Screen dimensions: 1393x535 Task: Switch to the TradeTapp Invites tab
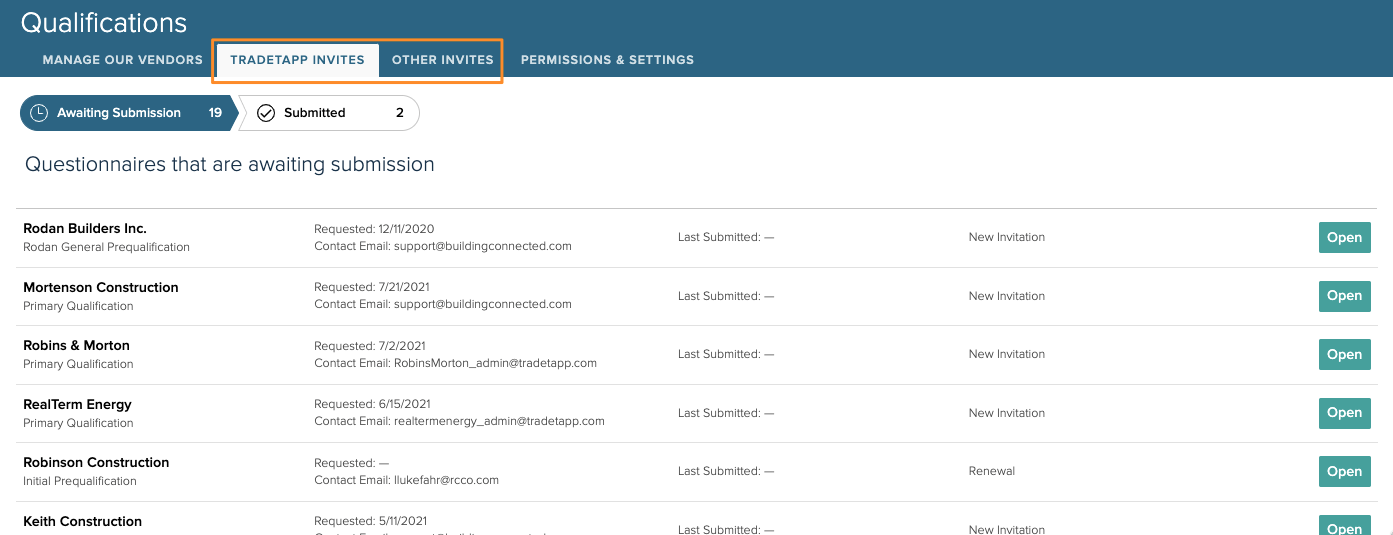297,60
